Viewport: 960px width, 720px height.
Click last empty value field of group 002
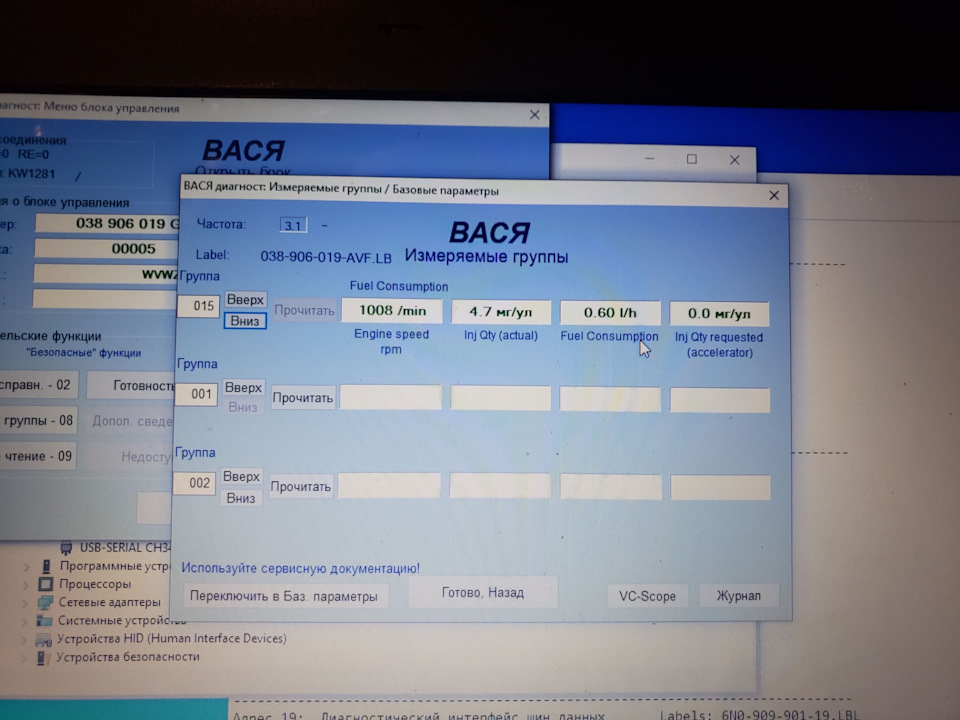(720, 488)
